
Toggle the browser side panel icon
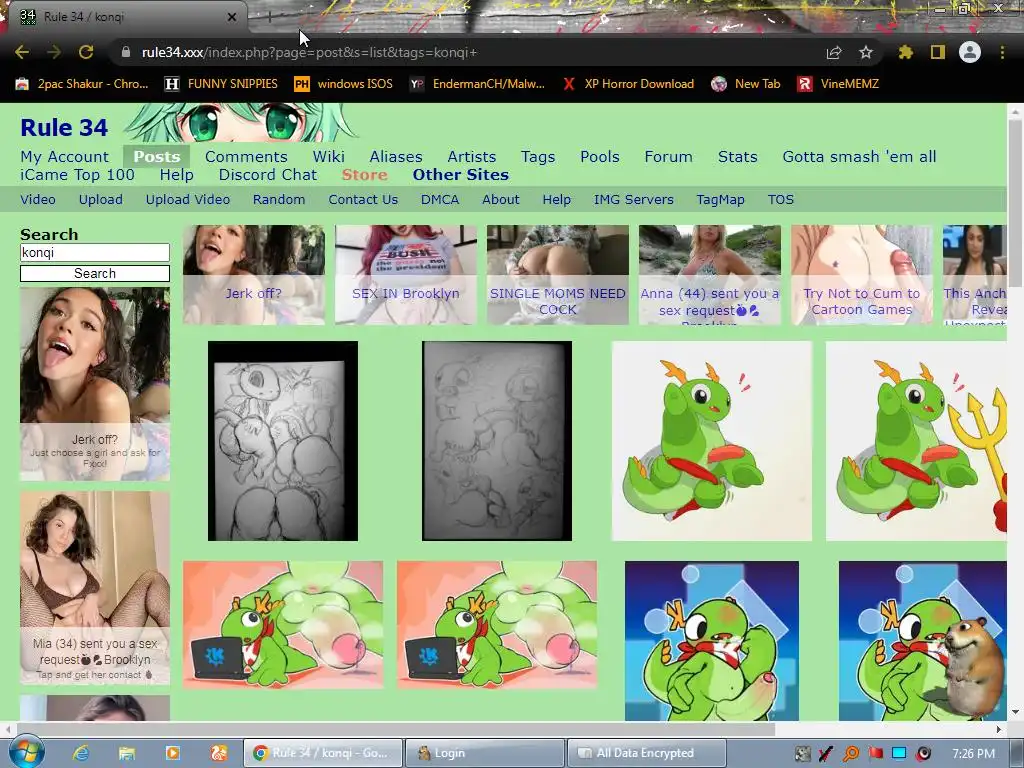937,52
